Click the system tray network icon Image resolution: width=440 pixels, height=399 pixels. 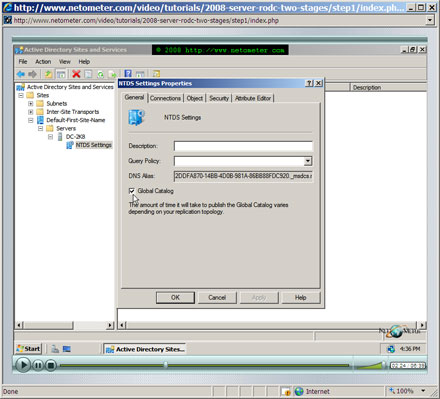coord(391,349)
